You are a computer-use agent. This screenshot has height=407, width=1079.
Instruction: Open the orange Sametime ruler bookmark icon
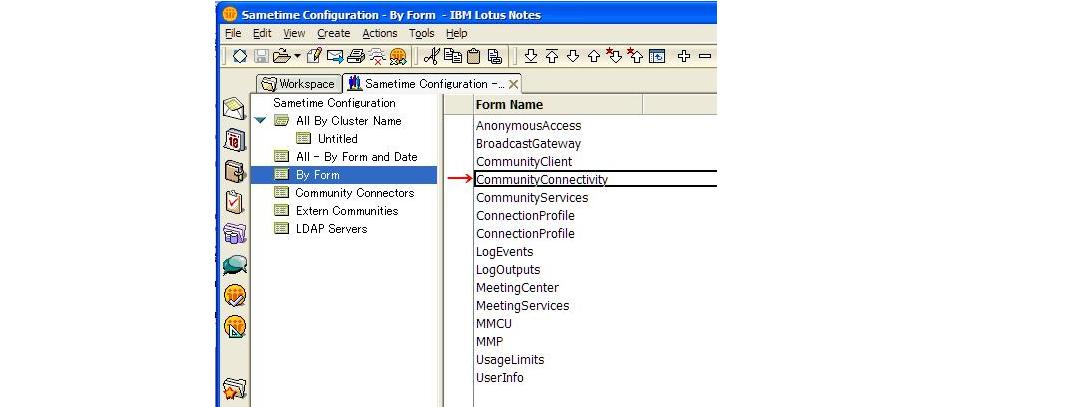click(x=235, y=327)
